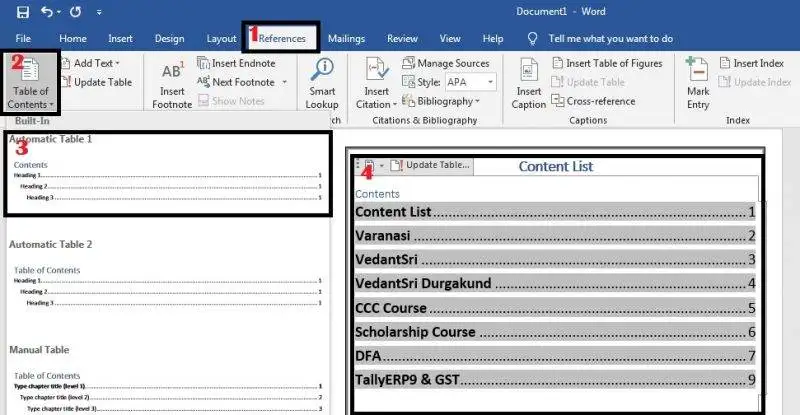The image size is (800, 415).
Task: Focus the 'Tell me what you want to do' box
Action: 611,38
